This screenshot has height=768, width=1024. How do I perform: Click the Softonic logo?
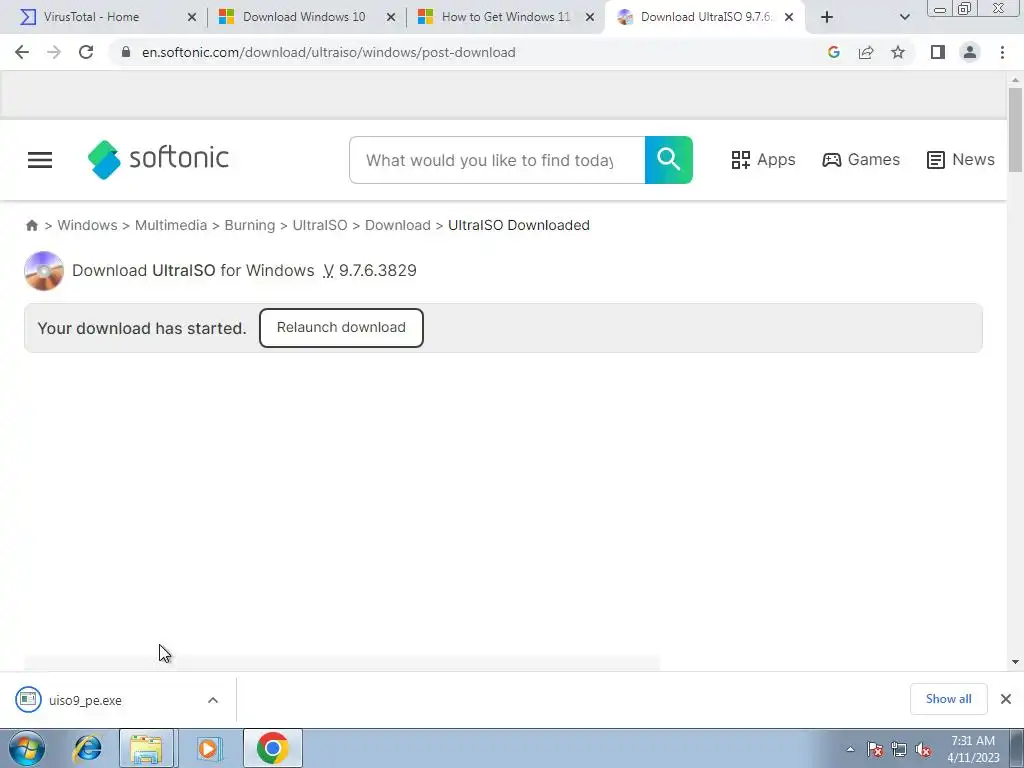click(158, 159)
